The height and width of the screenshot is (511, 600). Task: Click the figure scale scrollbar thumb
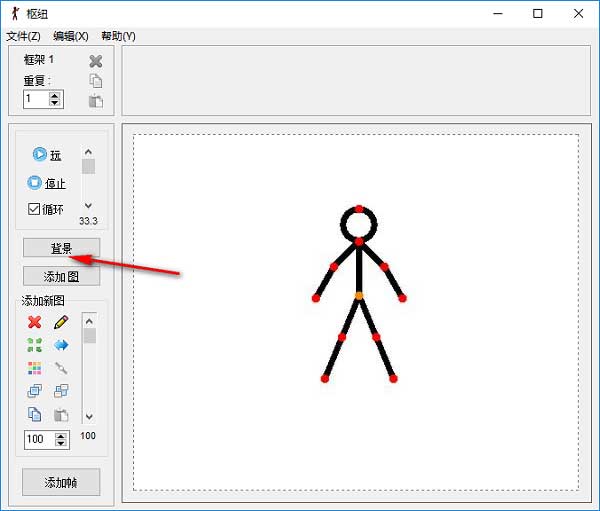tap(90, 336)
